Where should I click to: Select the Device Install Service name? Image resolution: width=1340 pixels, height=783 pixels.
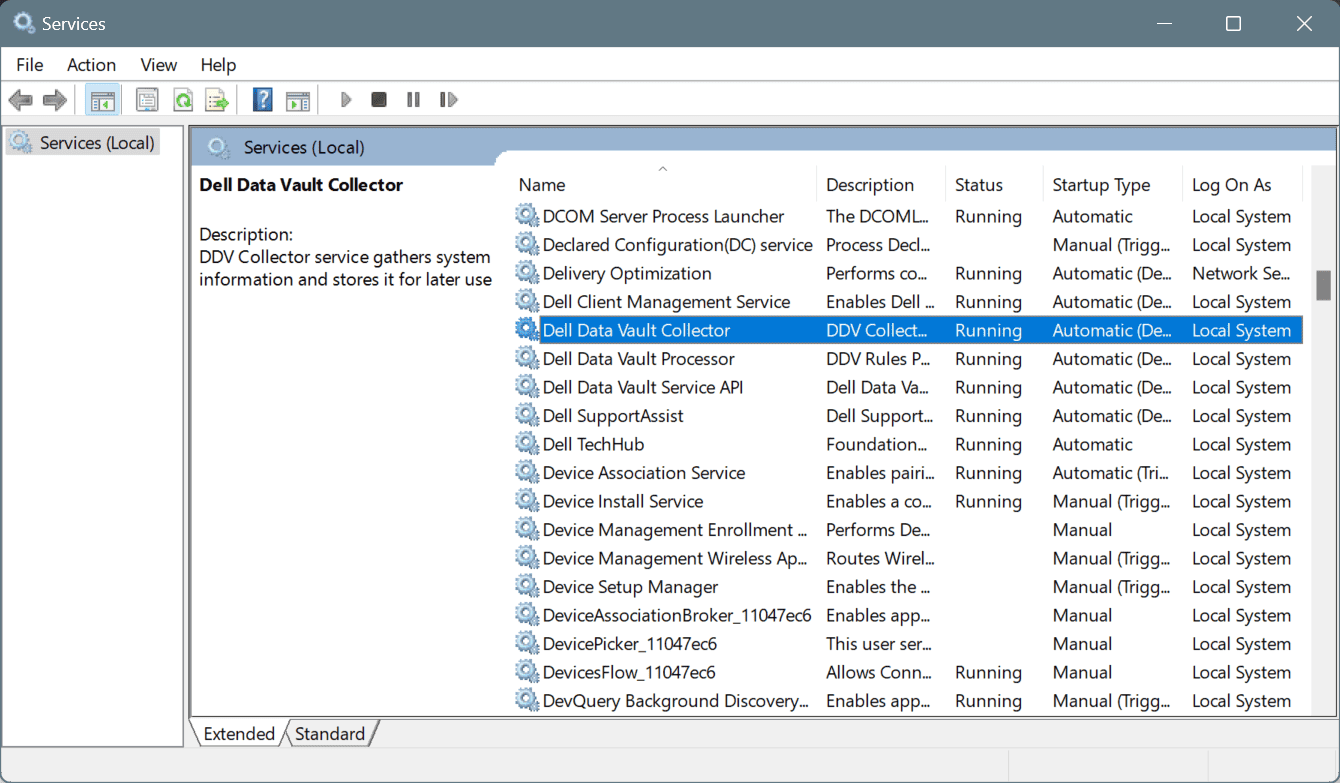click(x=623, y=501)
